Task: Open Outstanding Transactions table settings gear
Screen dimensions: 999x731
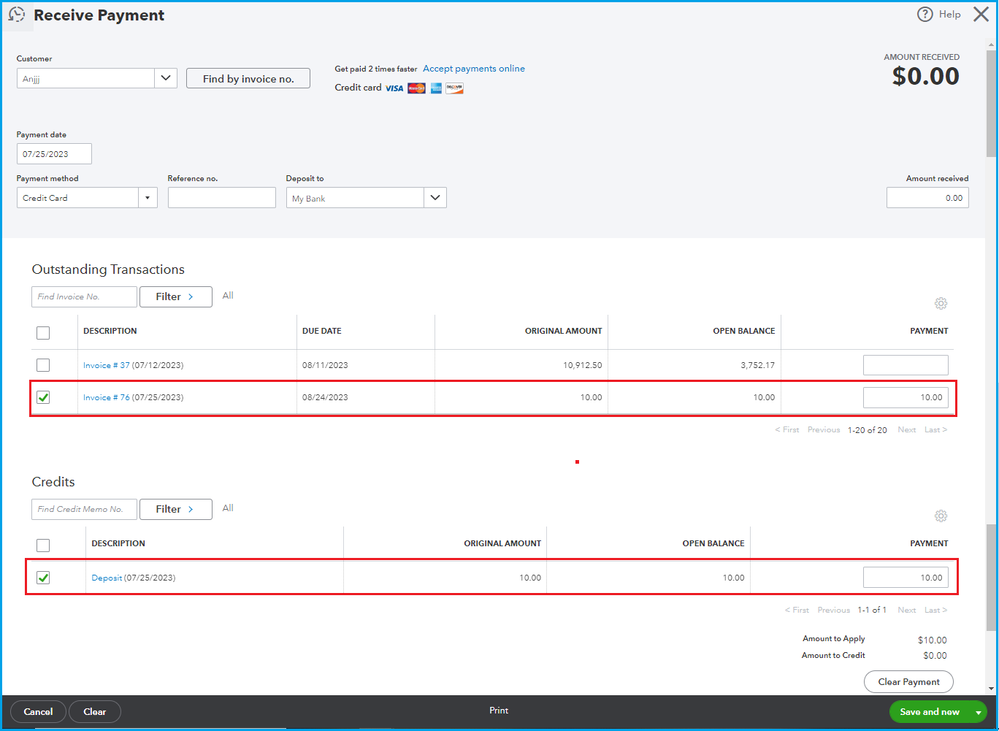Action: (940, 303)
